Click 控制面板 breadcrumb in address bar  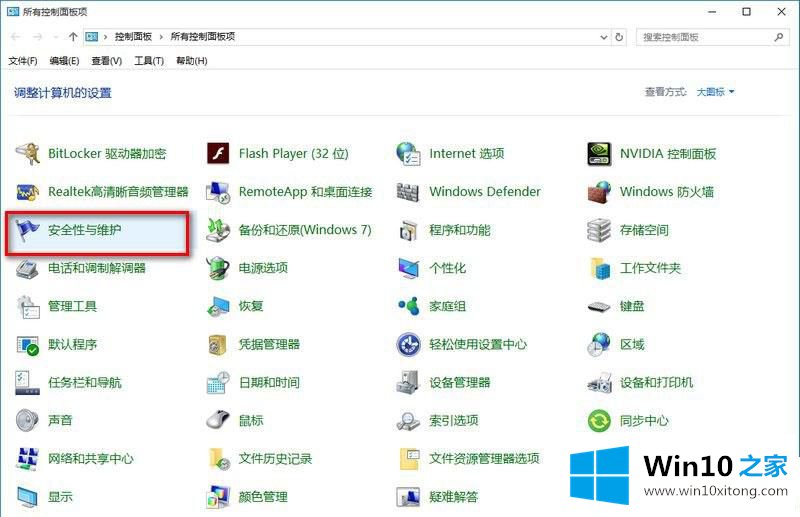point(133,37)
